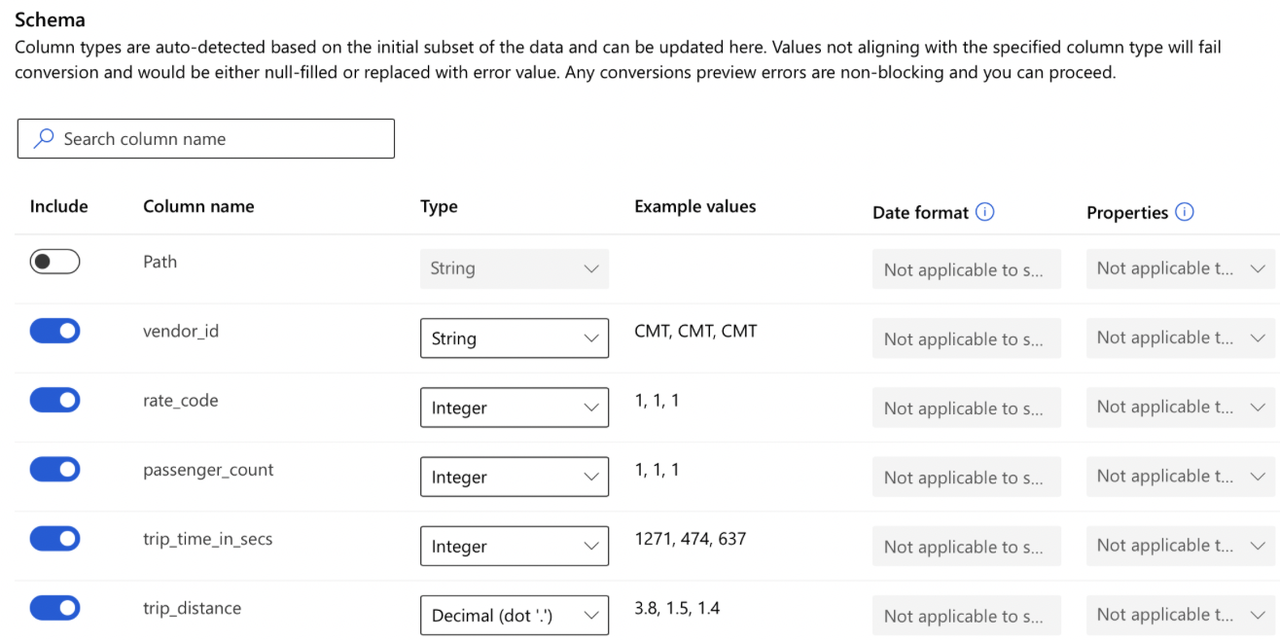1280x640 pixels.
Task: Toggle the Path column include switch
Action: coord(55,262)
